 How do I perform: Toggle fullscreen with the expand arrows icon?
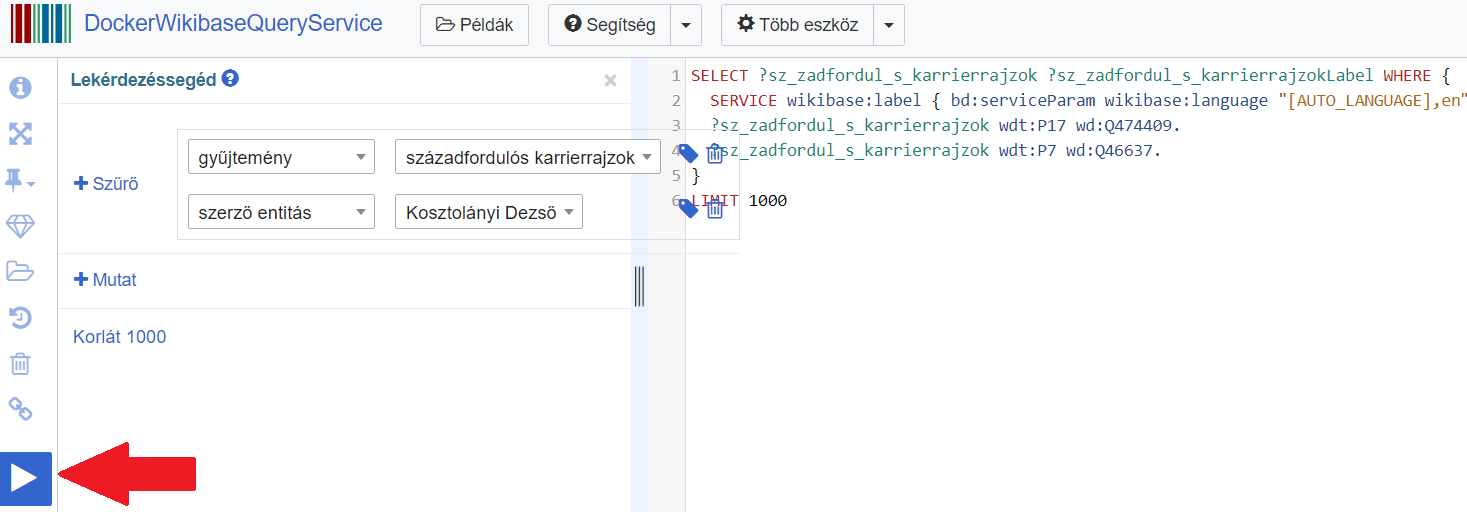[20, 134]
